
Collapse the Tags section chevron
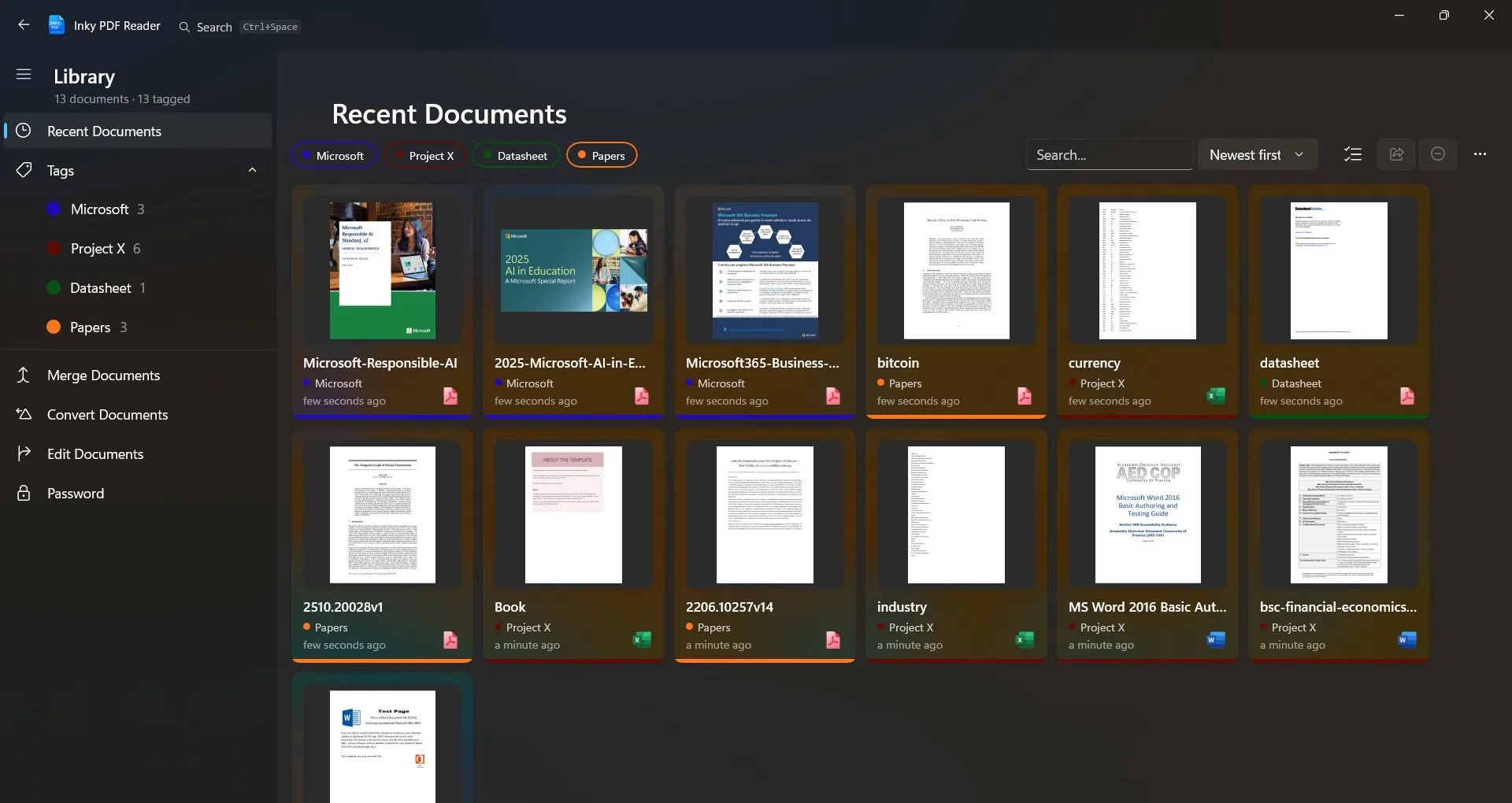click(x=252, y=170)
